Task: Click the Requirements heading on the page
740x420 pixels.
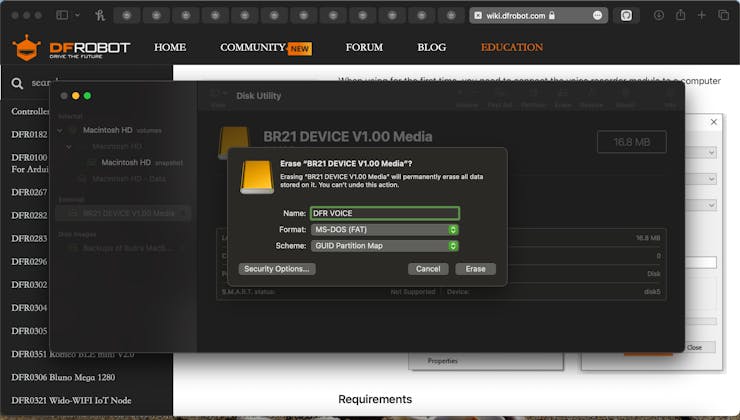Action: coord(375,399)
